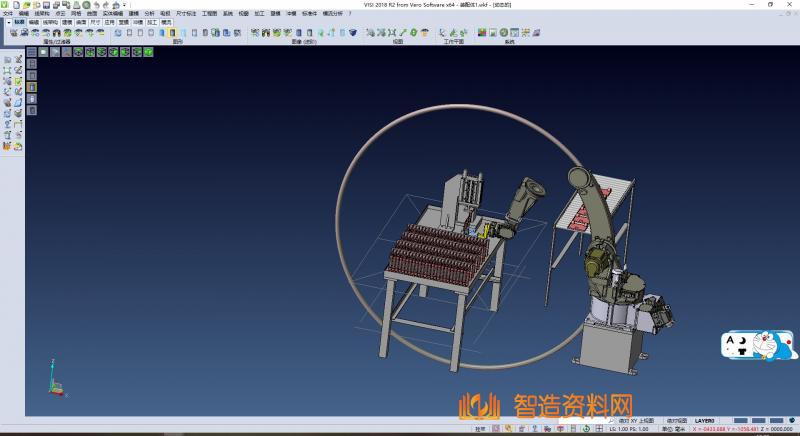This screenshot has height=436, width=800.
Task: Click the new file icon in title bar
Action: [16, 5]
